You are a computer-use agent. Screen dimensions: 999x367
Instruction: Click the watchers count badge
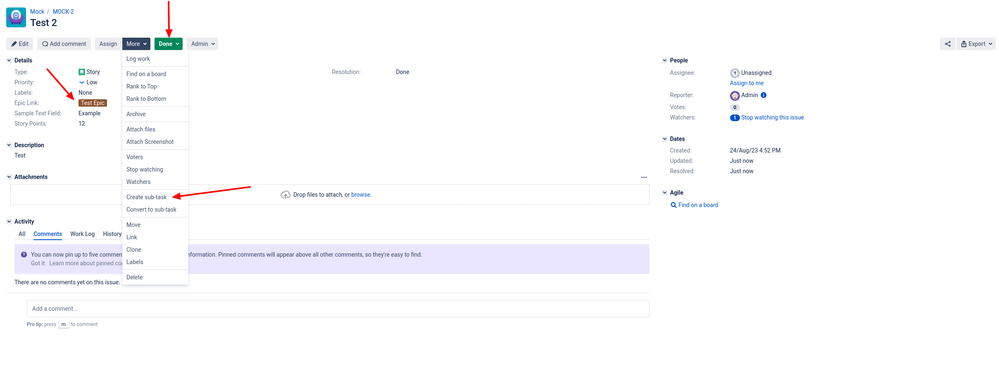pyautogui.click(x=735, y=118)
